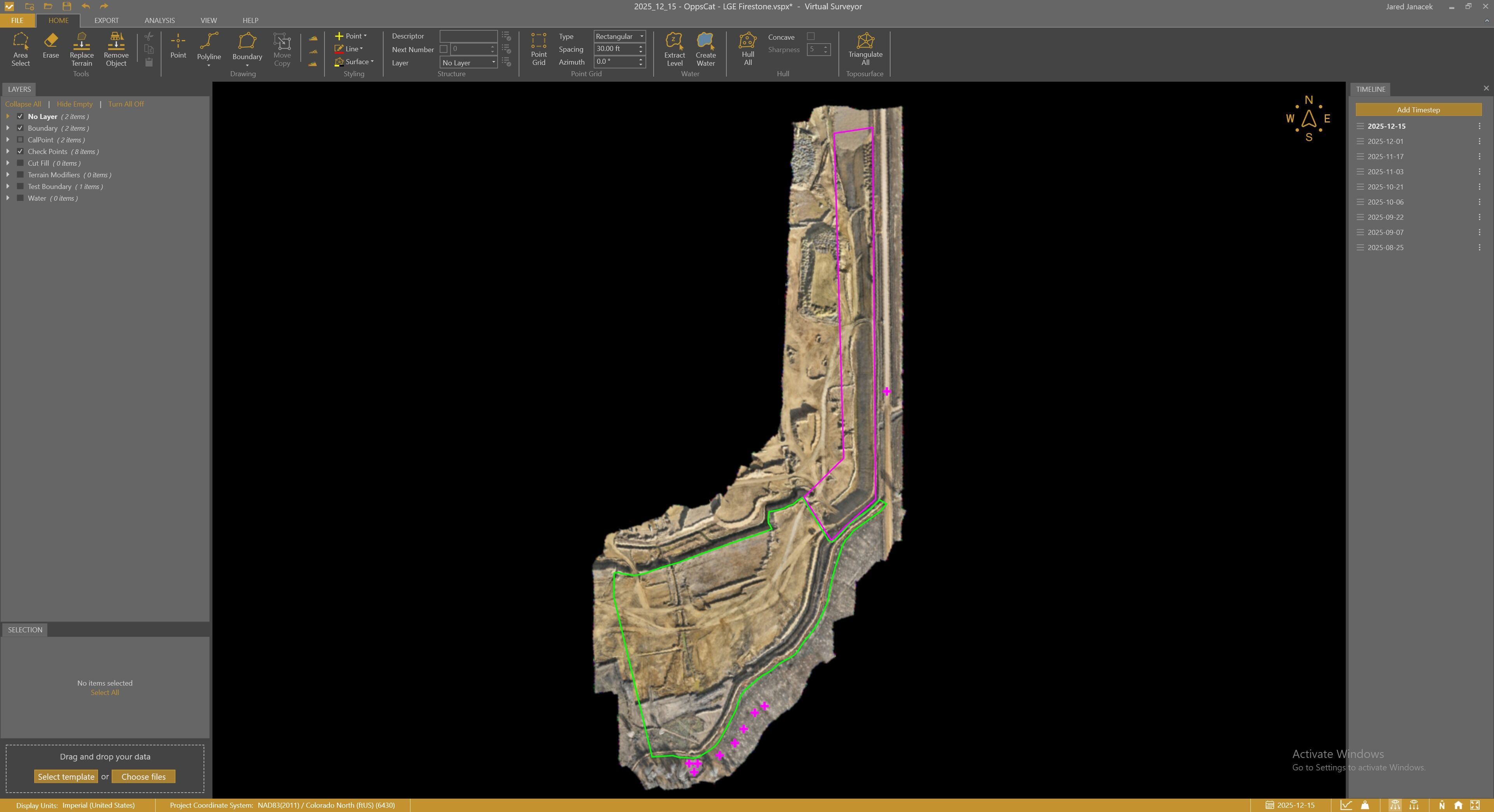Open the Surface styling dropdown
Screen dimensions: 1494x812
(x=354, y=61)
